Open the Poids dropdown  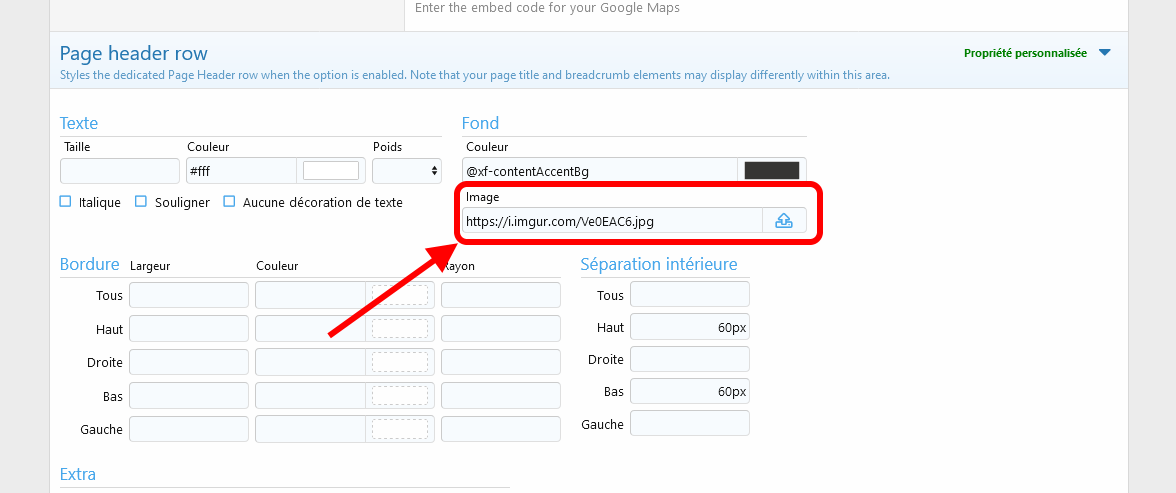click(406, 171)
